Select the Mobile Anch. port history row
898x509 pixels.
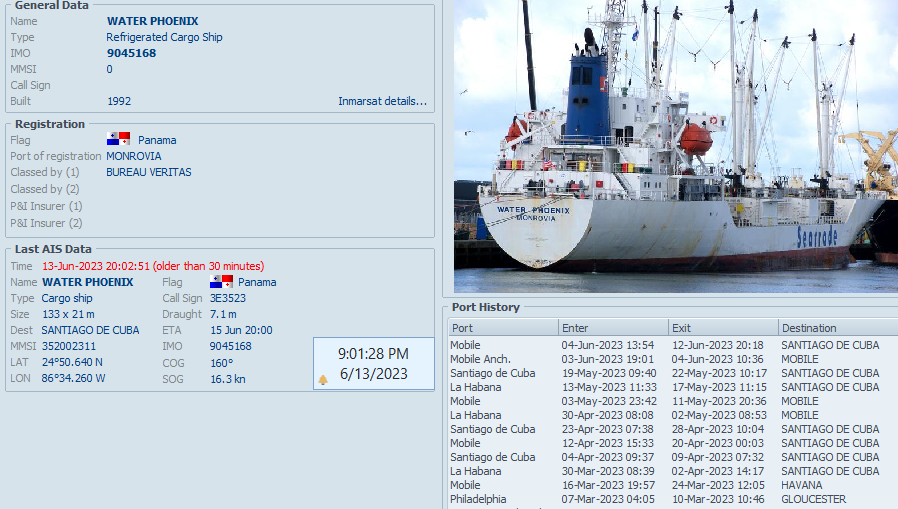673,359
